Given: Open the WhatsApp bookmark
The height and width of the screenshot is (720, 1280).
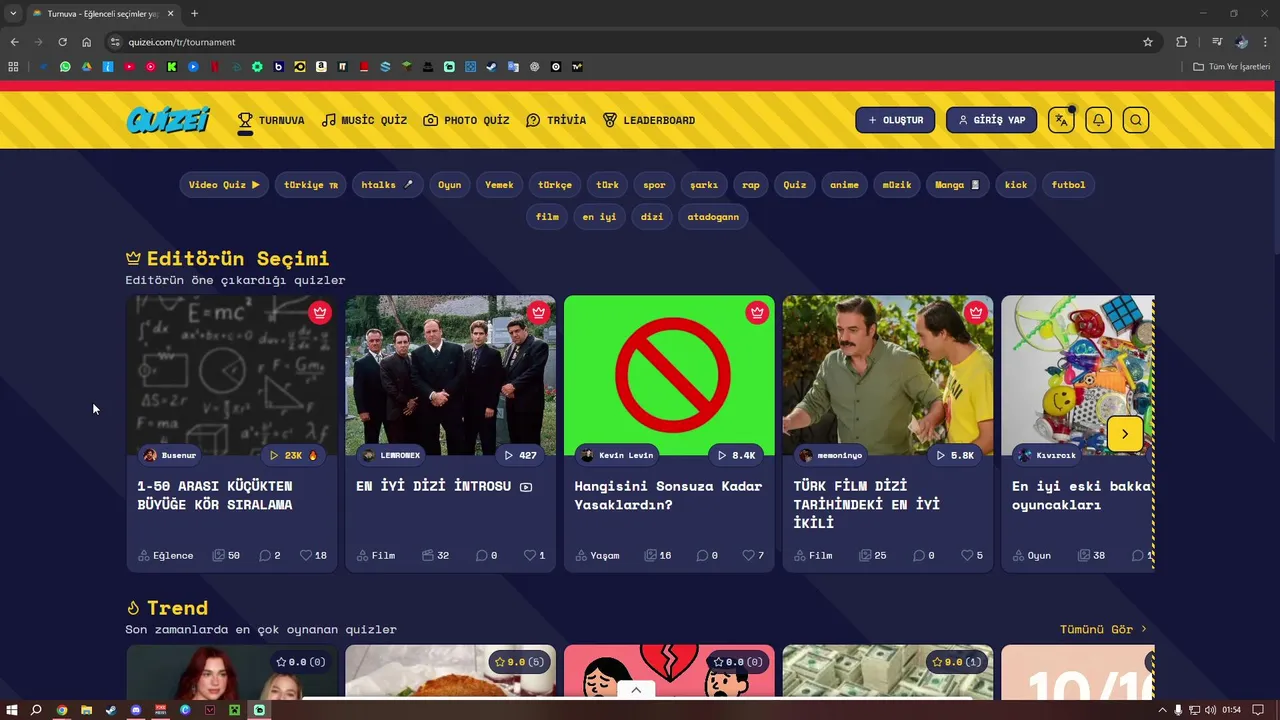Looking at the screenshot, I should click(65, 67).
